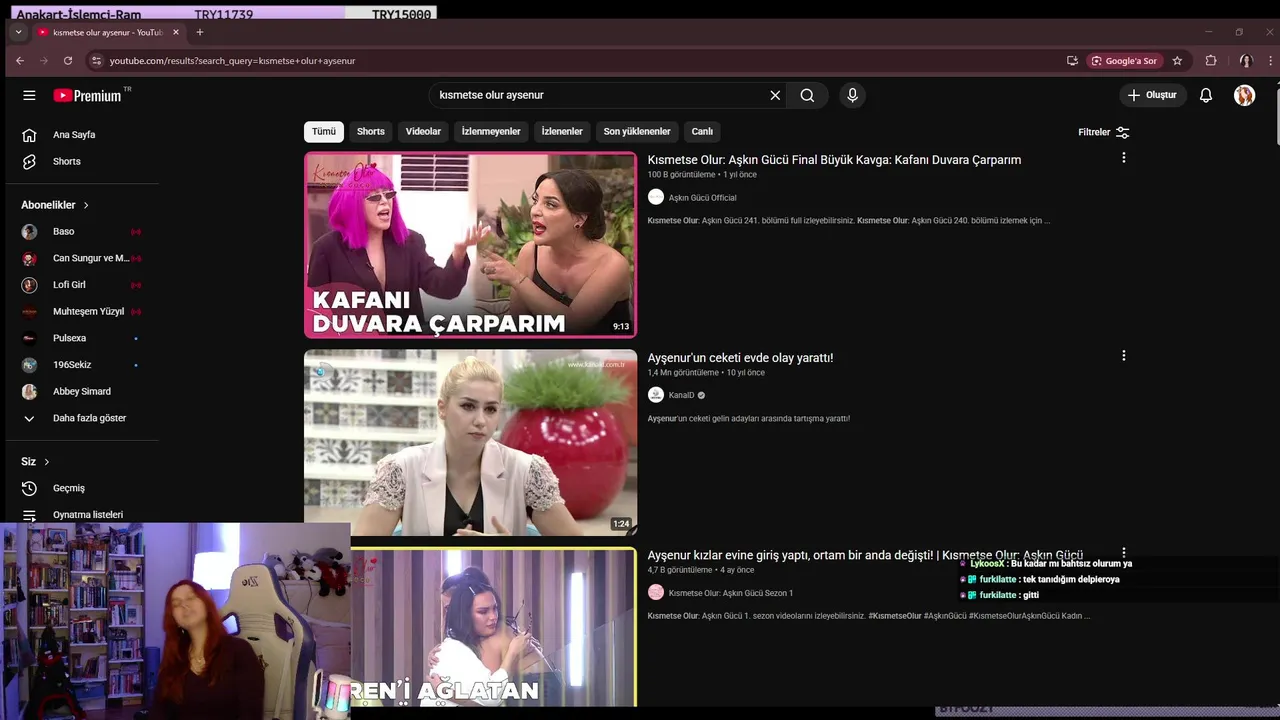The image size is (1280, 720).
Task: Open the notifications bell
Action: [1206, 95]
